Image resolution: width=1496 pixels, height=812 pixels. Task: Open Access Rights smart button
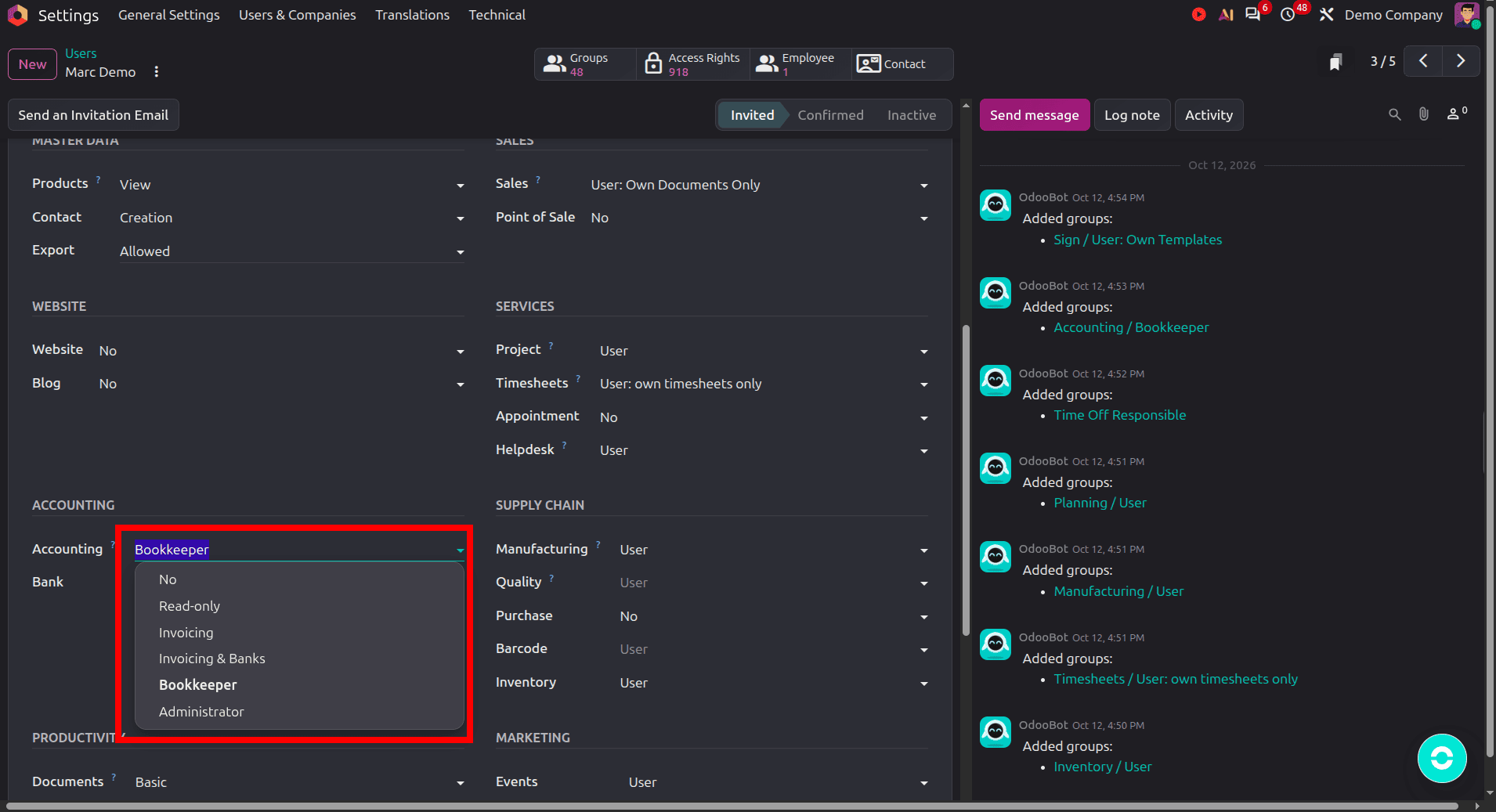[x=693, y=64]
